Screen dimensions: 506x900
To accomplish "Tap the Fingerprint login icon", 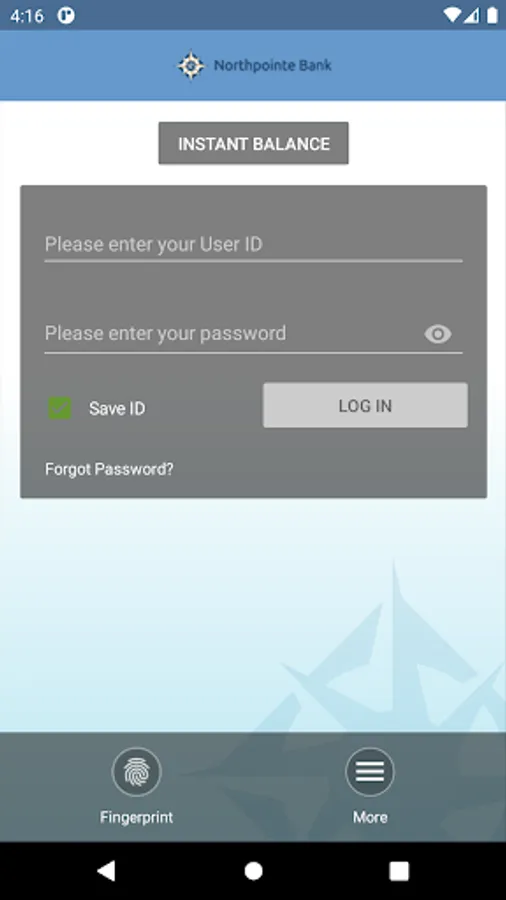I will coord(137,772).
